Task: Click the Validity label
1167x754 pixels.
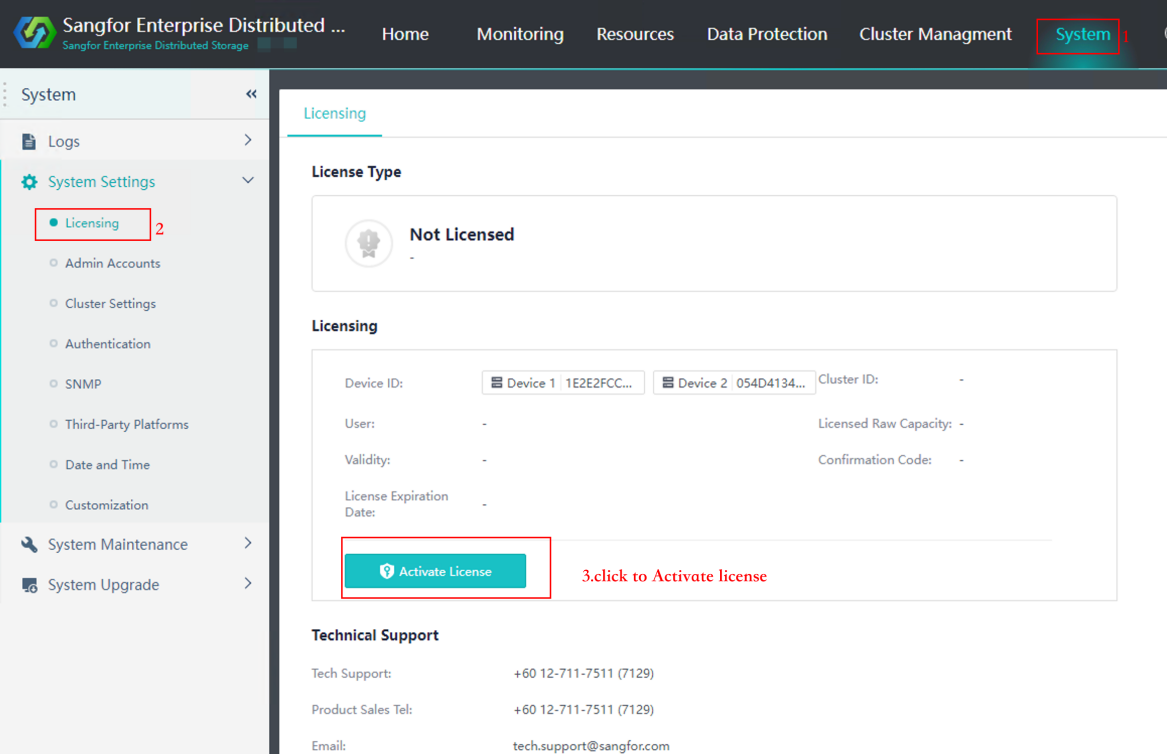Action: pyautogui.click(x=367, y=460)
